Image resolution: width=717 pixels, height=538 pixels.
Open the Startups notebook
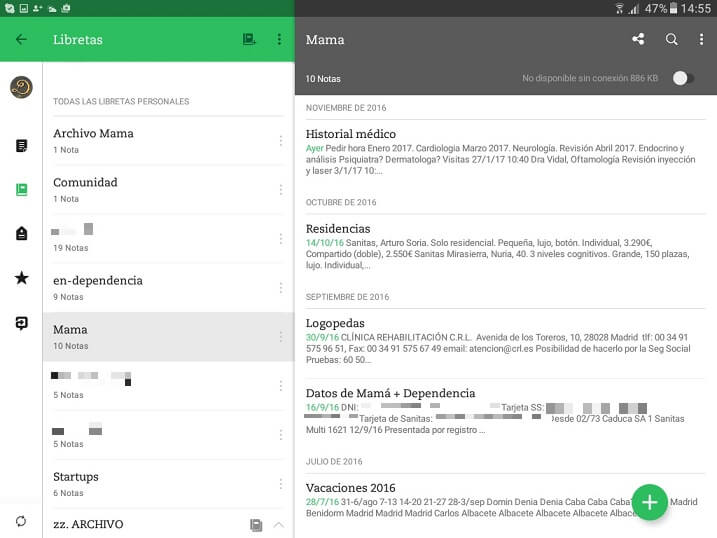[x=168, y=484]
